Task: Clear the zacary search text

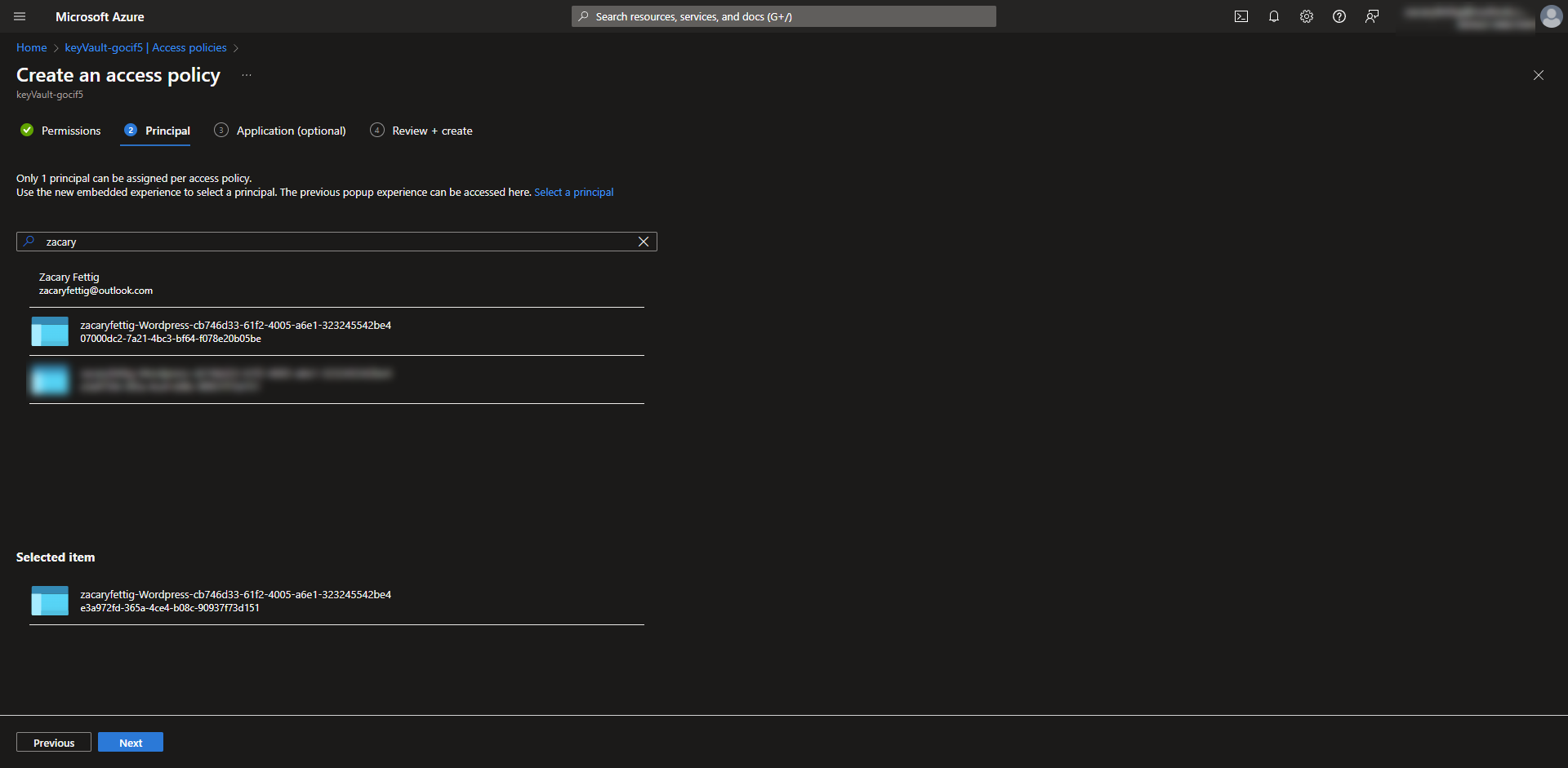Action: (x=644, y=242)
